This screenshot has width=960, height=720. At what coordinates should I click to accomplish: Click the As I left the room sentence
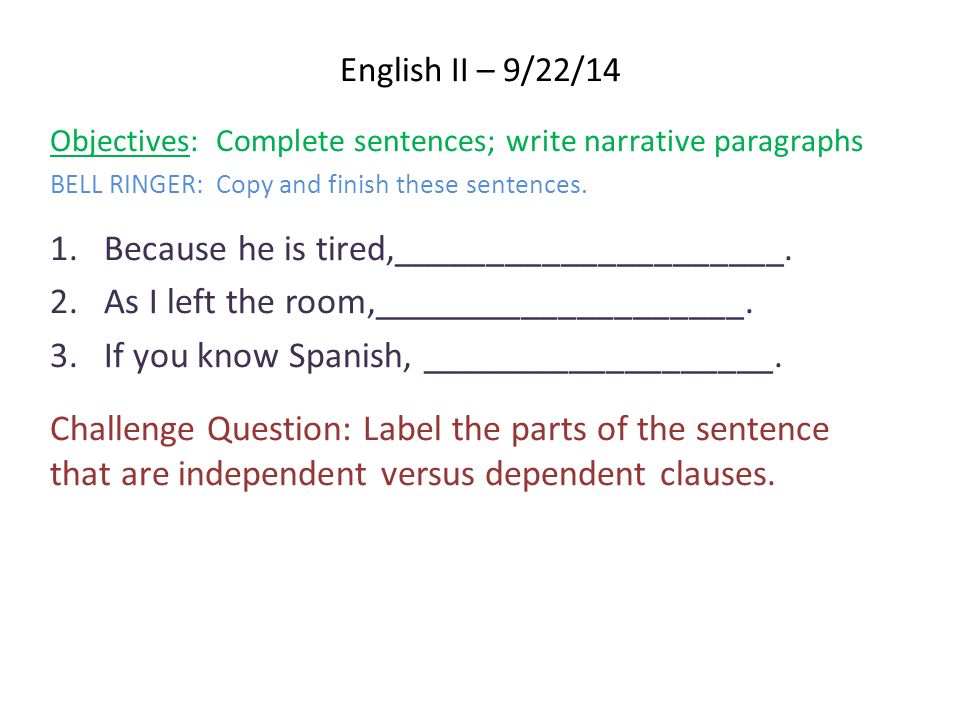pyautogui.click(x=239, y=302)
